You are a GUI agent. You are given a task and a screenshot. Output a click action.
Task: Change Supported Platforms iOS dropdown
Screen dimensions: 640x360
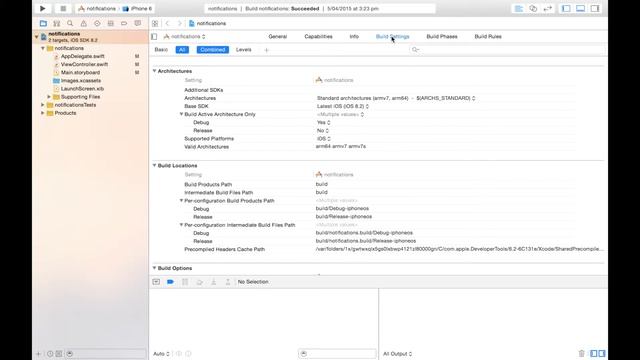point(324,139)
